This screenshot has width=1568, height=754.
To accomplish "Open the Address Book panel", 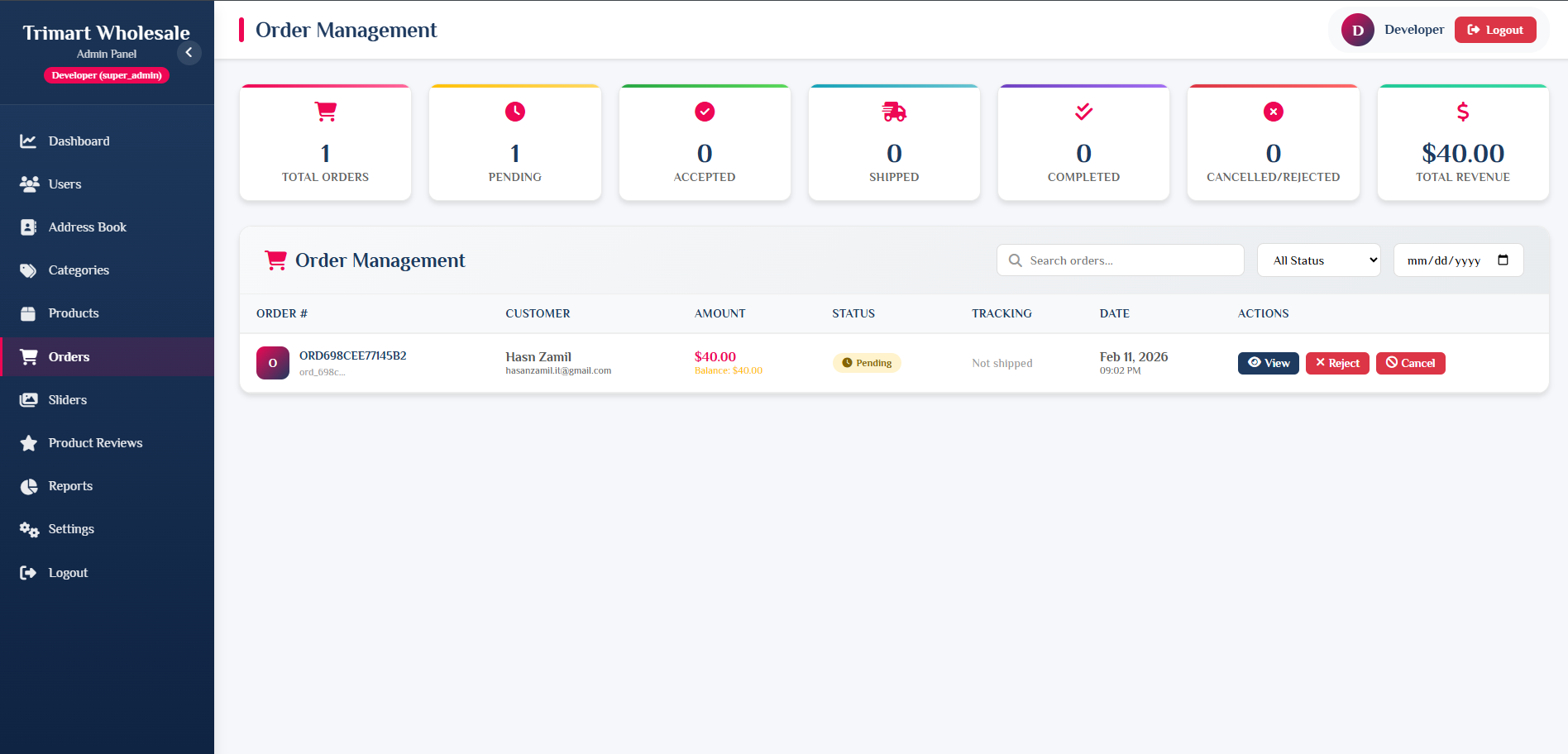I will [87, 227].
